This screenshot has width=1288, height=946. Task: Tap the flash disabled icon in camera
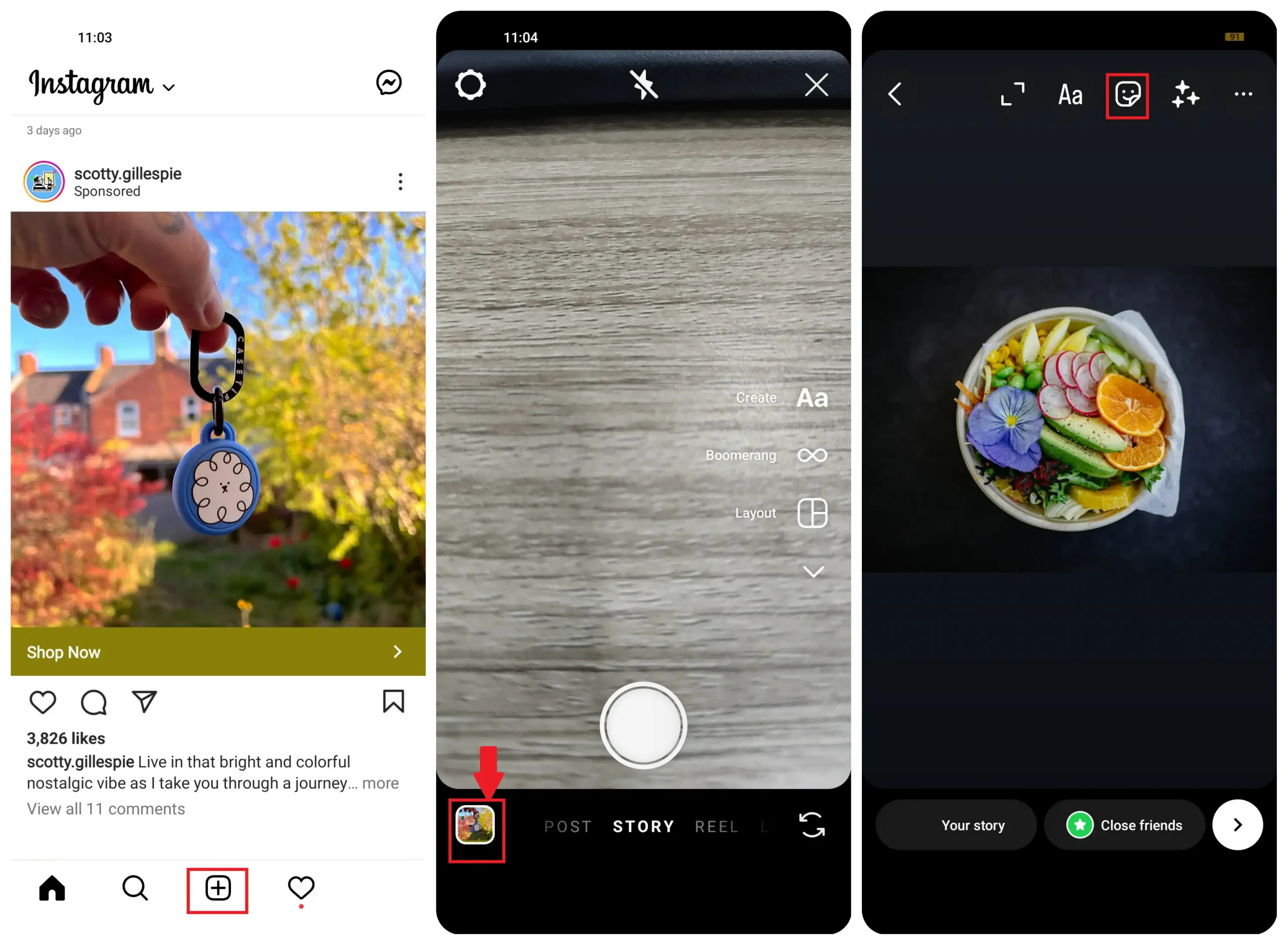[643, 83]
